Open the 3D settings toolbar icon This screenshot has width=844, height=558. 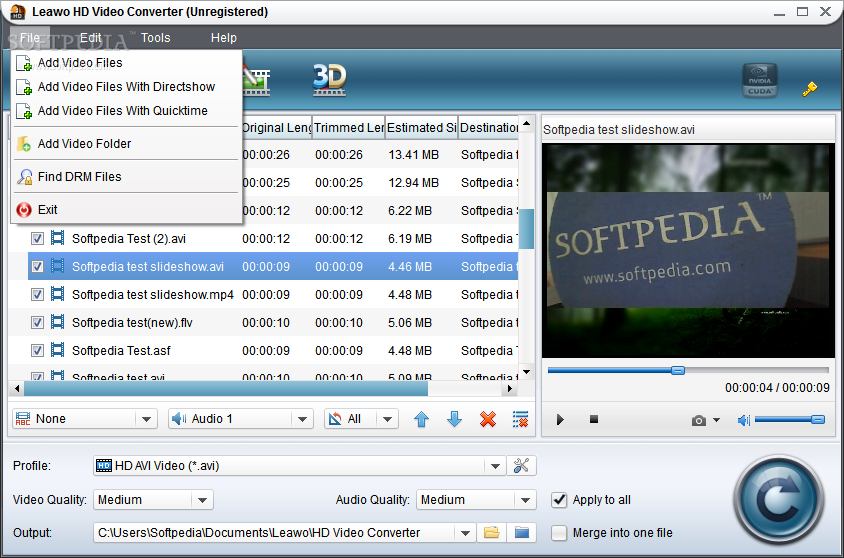click(x=329, y=80)
